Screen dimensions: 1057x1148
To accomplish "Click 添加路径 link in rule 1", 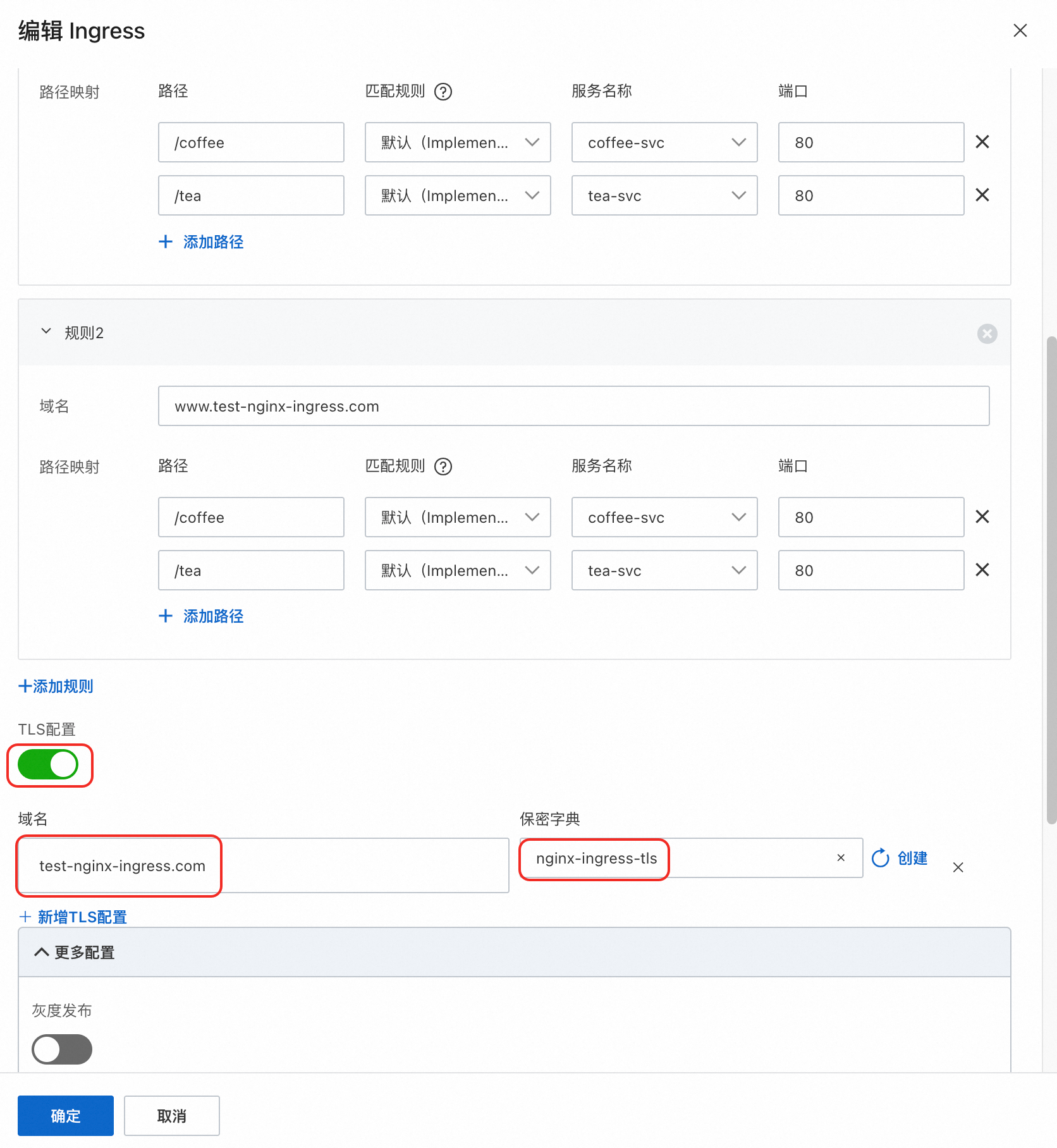I will coord(213,241).
